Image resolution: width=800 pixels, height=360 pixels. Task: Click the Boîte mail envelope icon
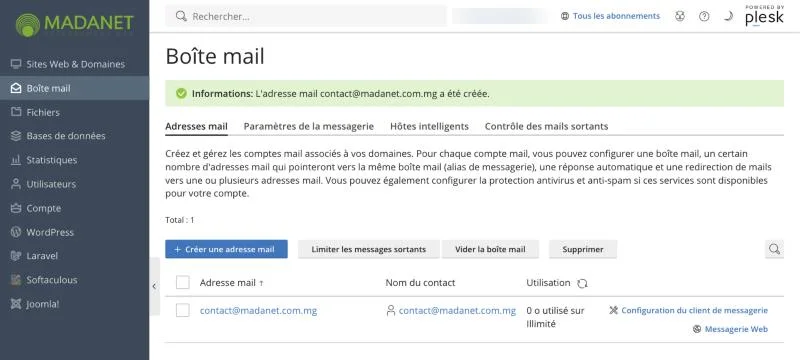pos(16,88)
